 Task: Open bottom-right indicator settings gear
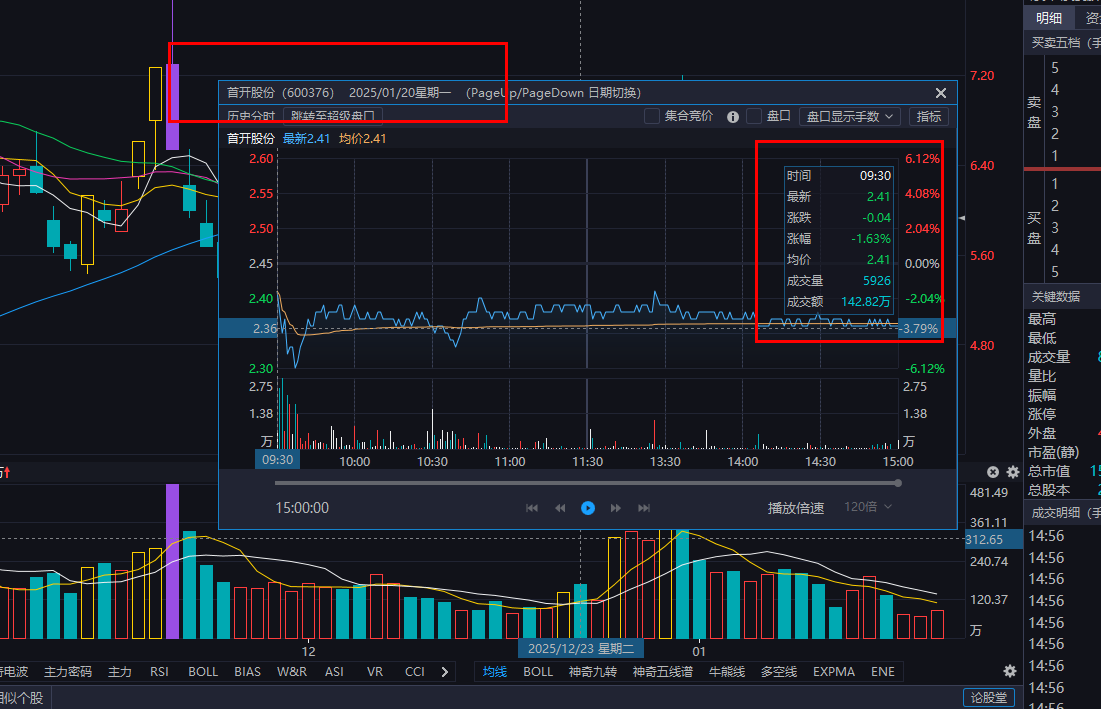[x=1010, y=671]
